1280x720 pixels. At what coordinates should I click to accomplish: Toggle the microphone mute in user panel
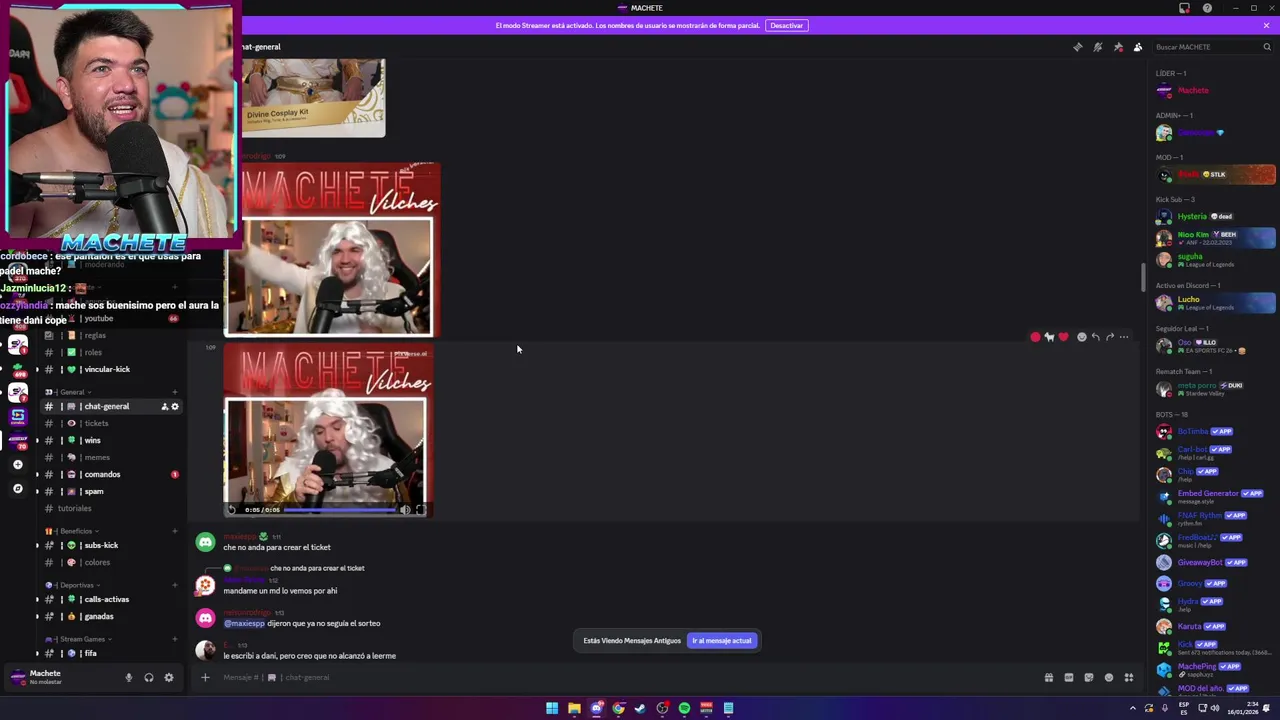coord(128,678)
